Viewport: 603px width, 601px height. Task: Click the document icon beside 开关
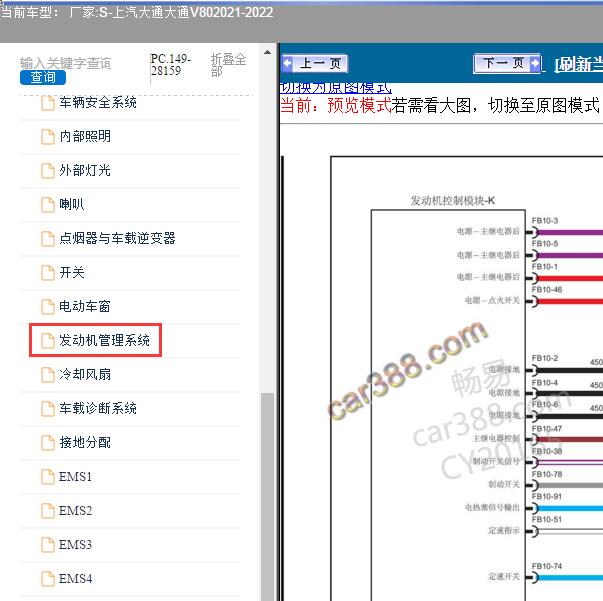[48, 273]
